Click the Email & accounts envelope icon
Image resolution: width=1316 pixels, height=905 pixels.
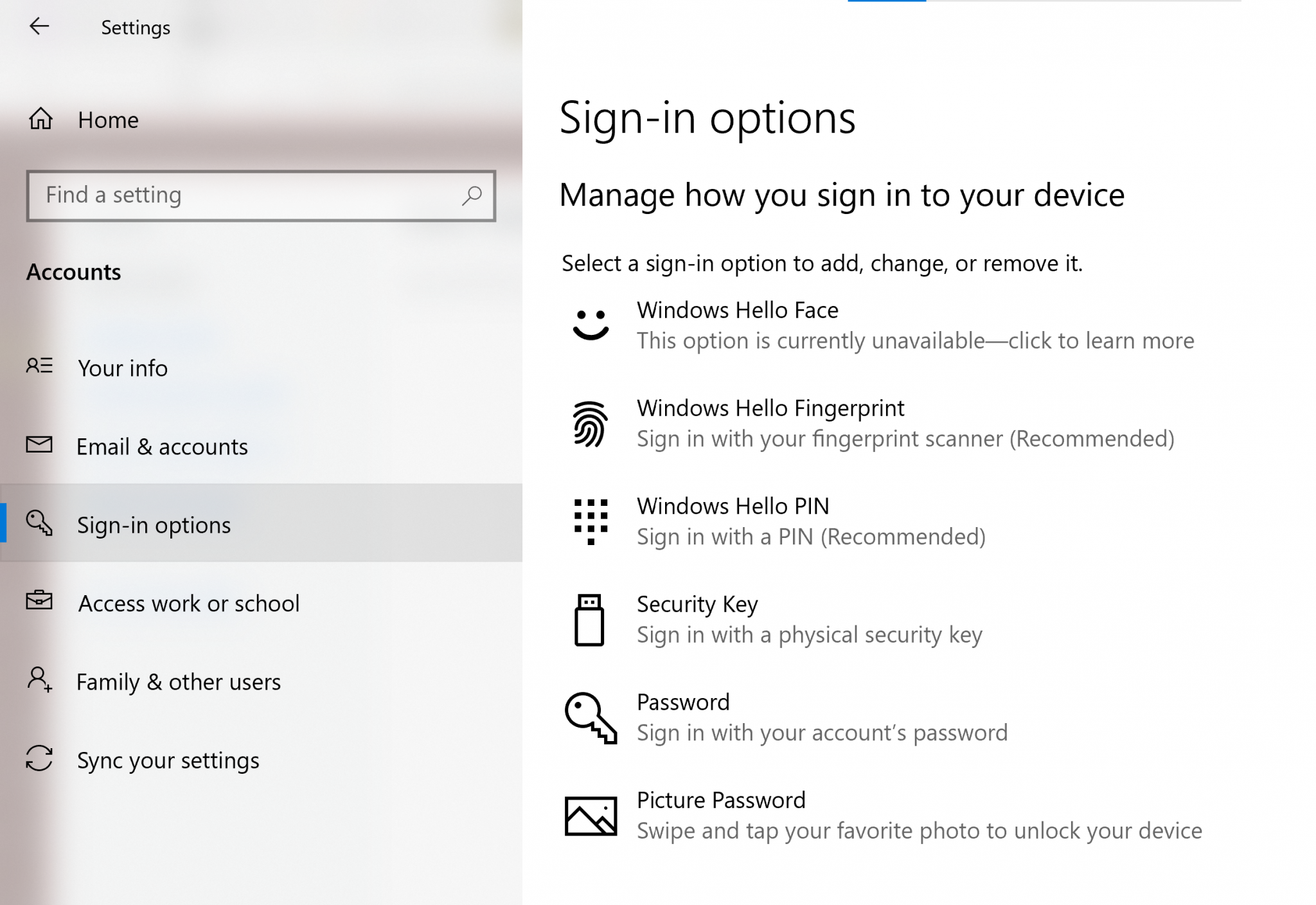click(x=39, y=445)
